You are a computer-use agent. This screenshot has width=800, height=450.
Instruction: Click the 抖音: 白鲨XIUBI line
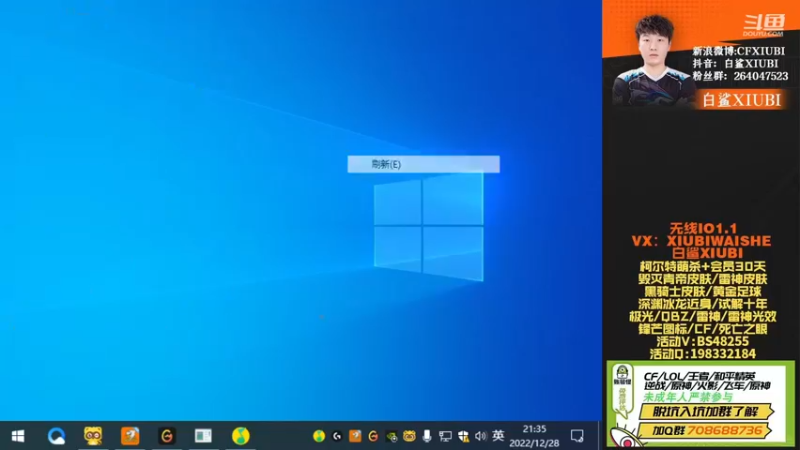735,64
